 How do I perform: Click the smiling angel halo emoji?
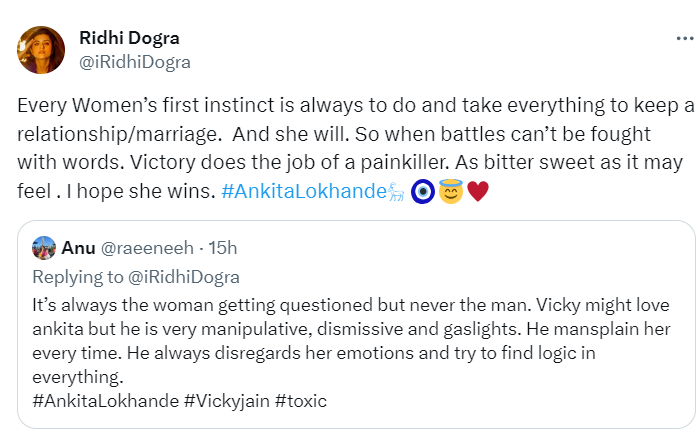[450, 190]
